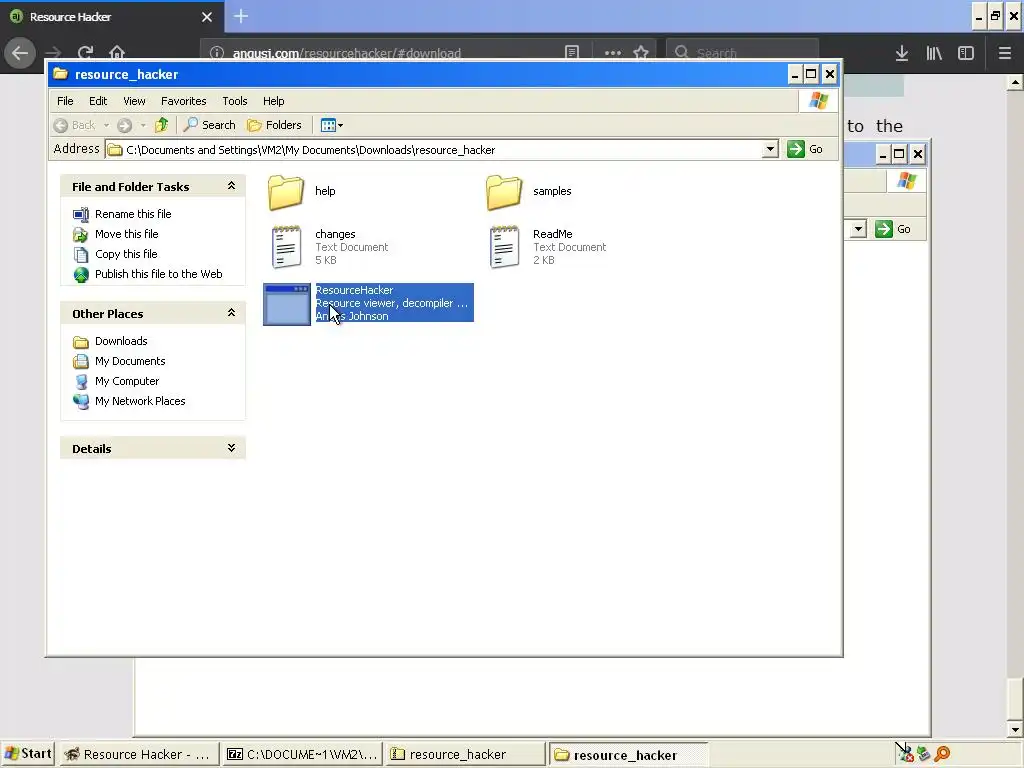Click the Firefox search box
1024x768 pixels.
743,53
